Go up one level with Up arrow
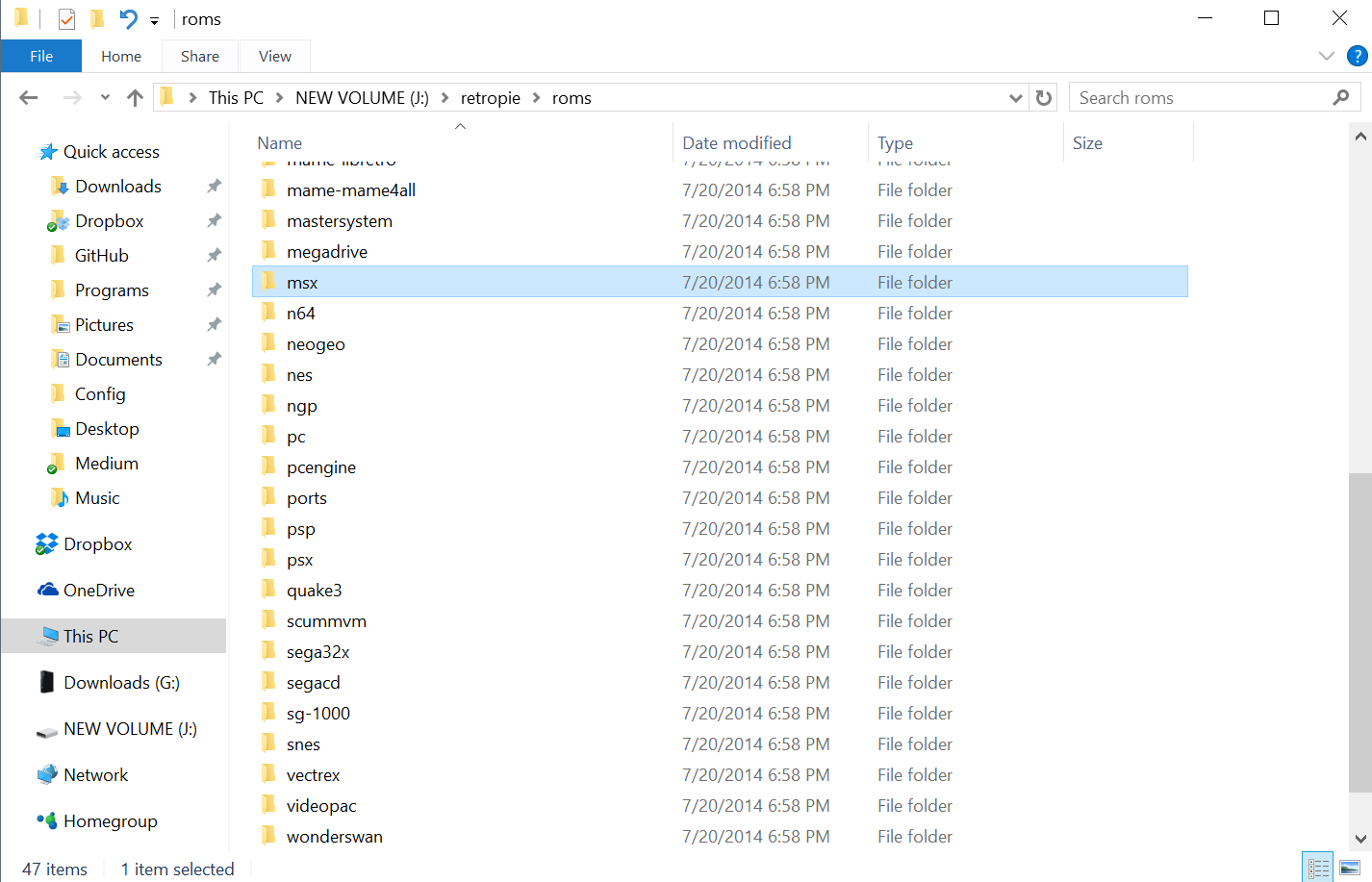Viewport: 1372px width, 882px height. click(135, 97)
